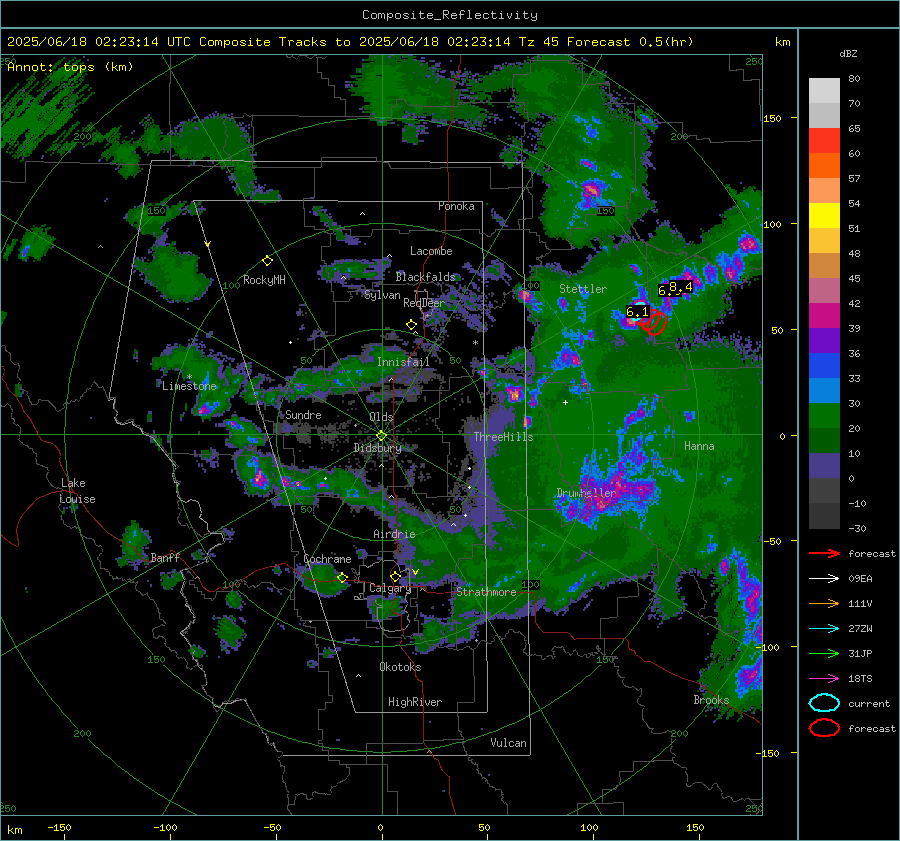Click the 'Airdrie' city label
Viewport: 900px width, 841px height.
394,534
